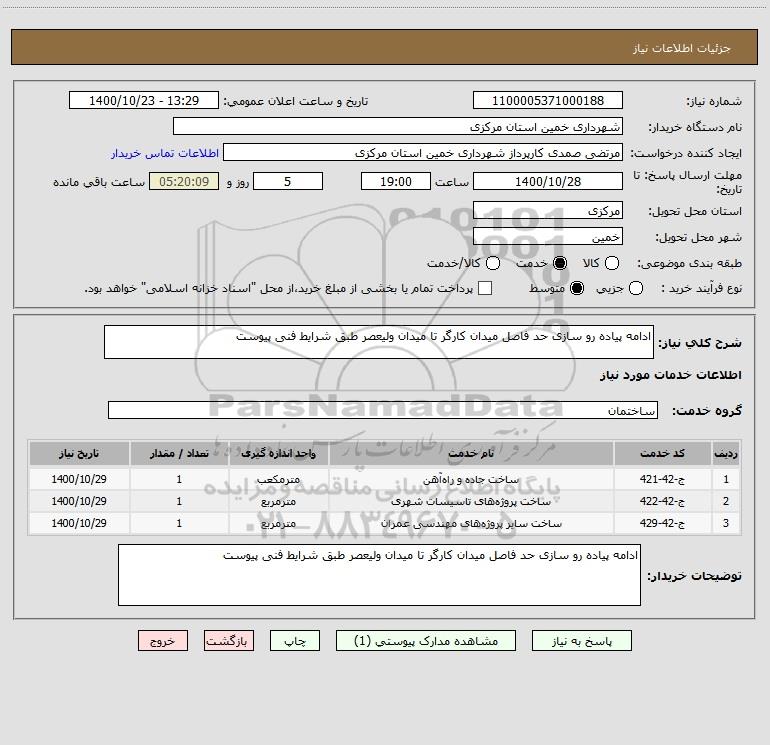Open the اطلاعات تماس خریدار link

165,153
